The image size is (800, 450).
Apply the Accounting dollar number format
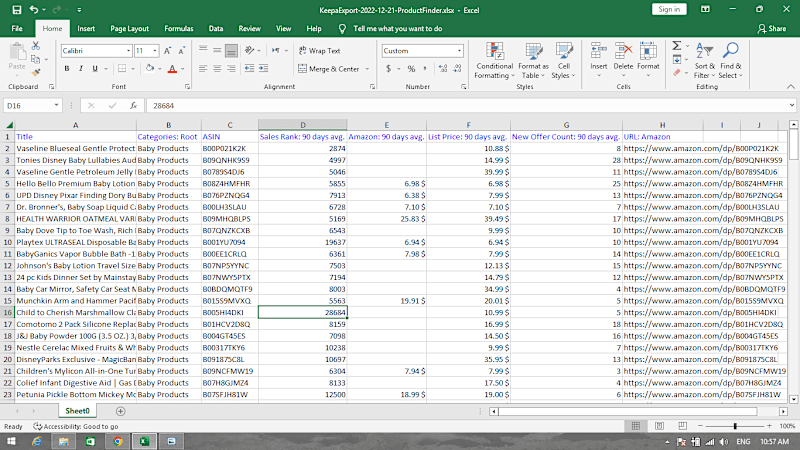coord(388,68)
